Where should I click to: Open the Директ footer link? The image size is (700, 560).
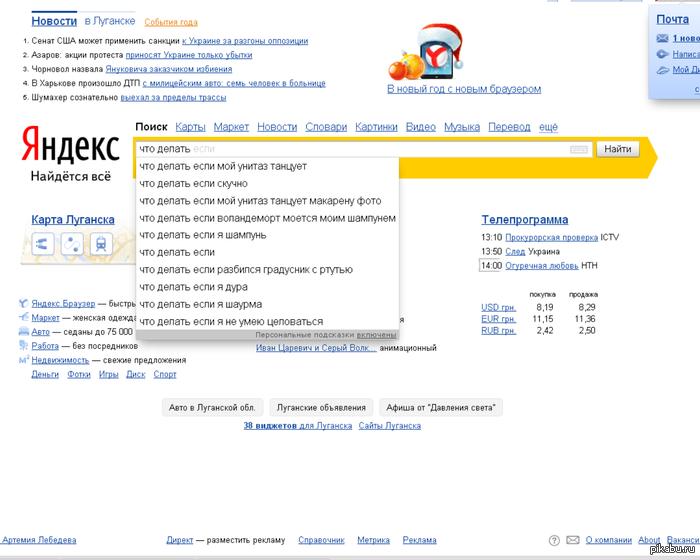coord(179,540)
